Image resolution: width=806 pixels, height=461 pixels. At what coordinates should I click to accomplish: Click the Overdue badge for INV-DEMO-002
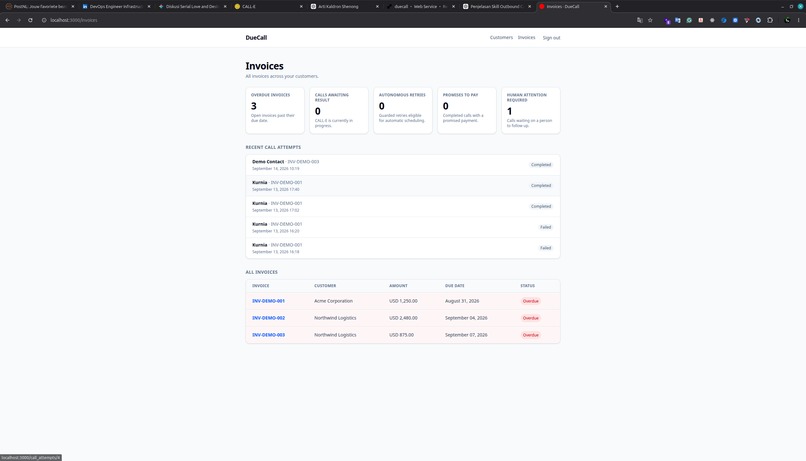click(530, 318)
